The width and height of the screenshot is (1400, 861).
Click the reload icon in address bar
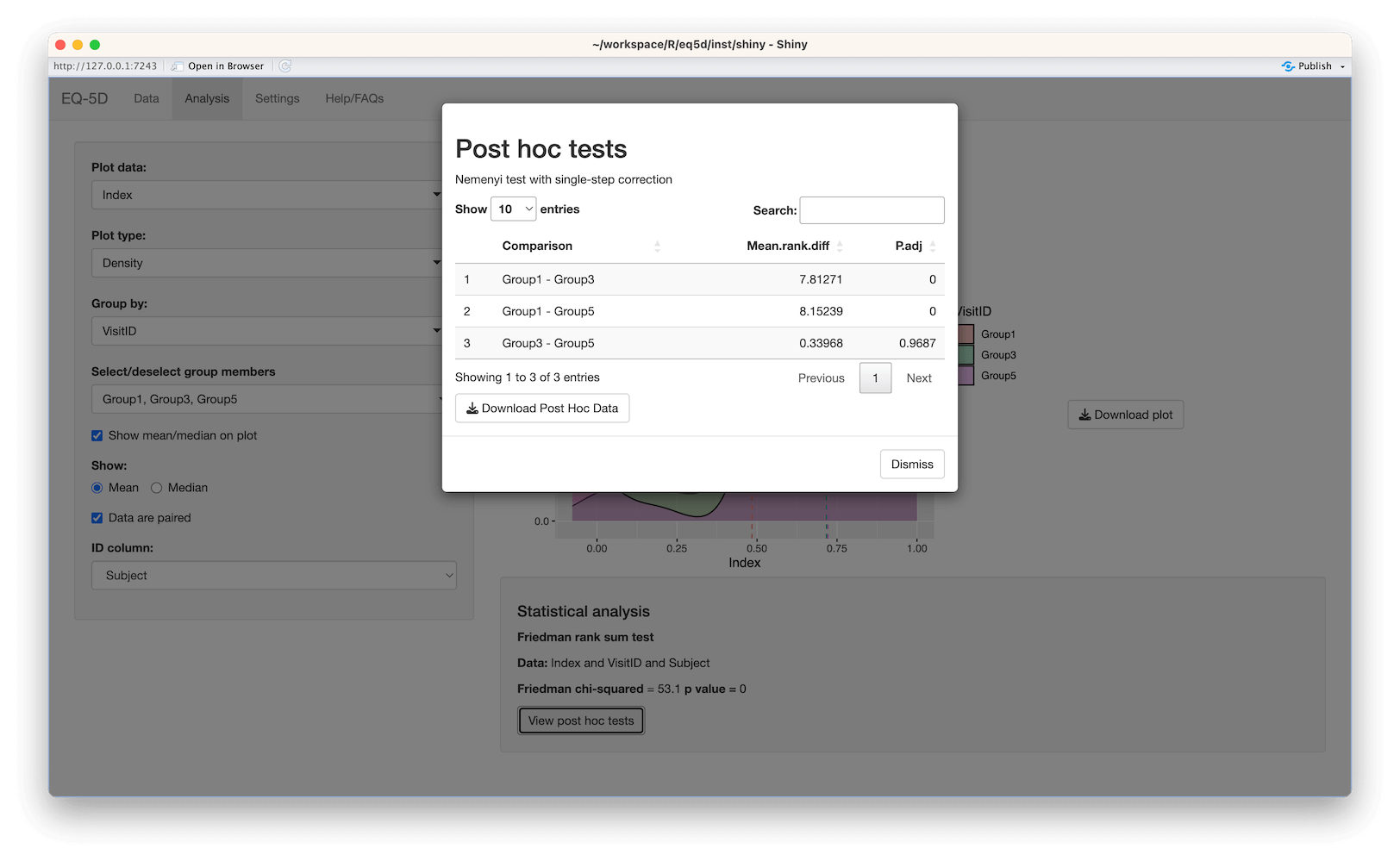pos(285,66)
